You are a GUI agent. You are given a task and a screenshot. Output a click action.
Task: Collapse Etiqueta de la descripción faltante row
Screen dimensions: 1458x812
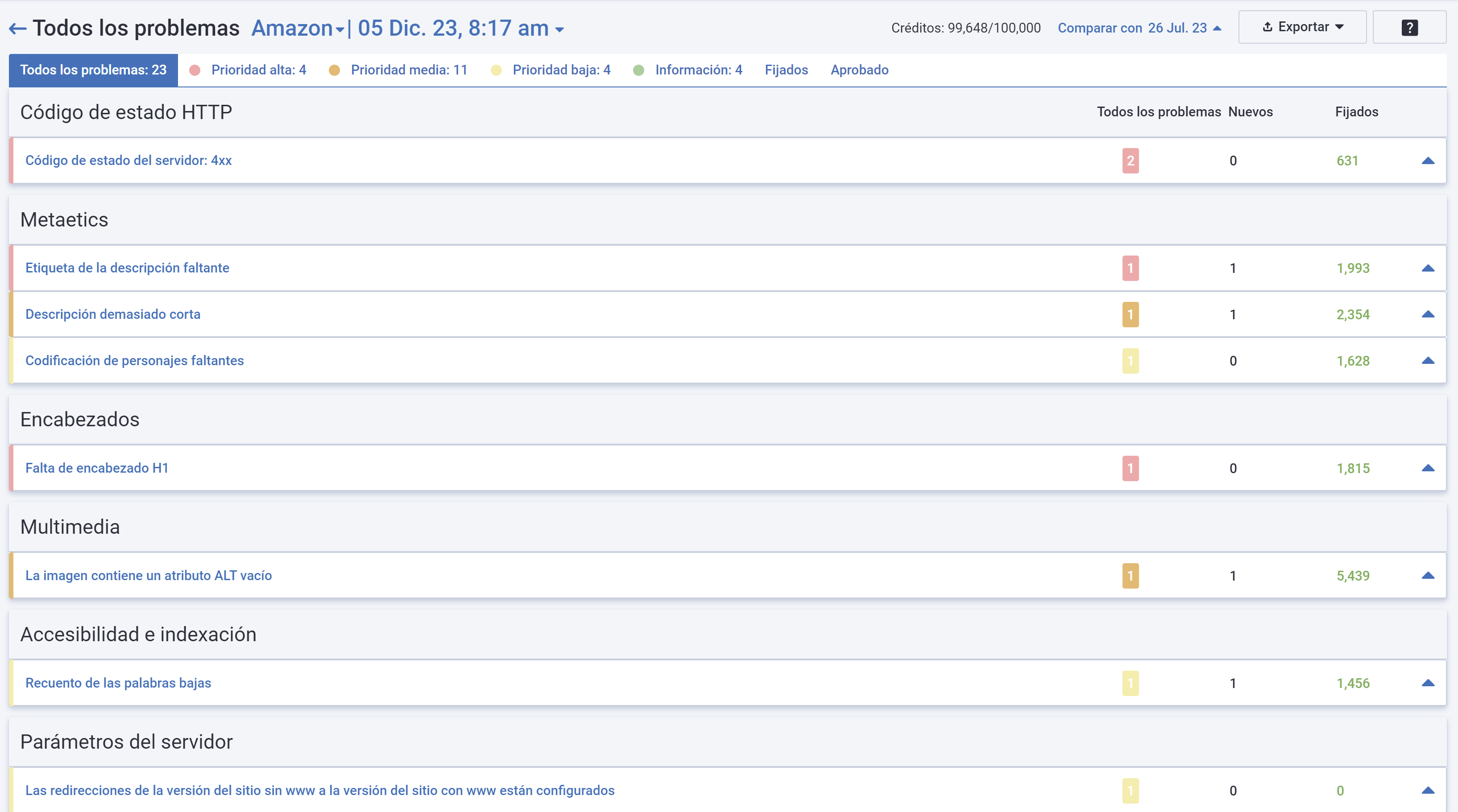click(1428, 268)
